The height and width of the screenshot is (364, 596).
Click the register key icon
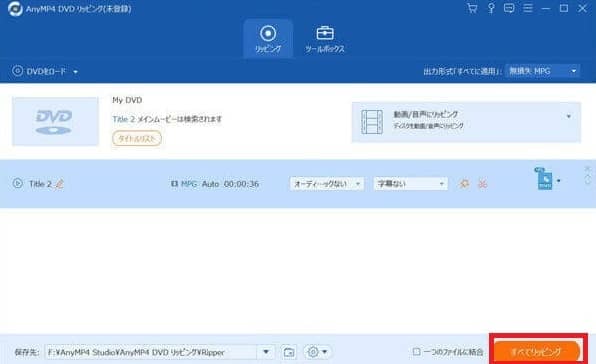click(491, 8)
